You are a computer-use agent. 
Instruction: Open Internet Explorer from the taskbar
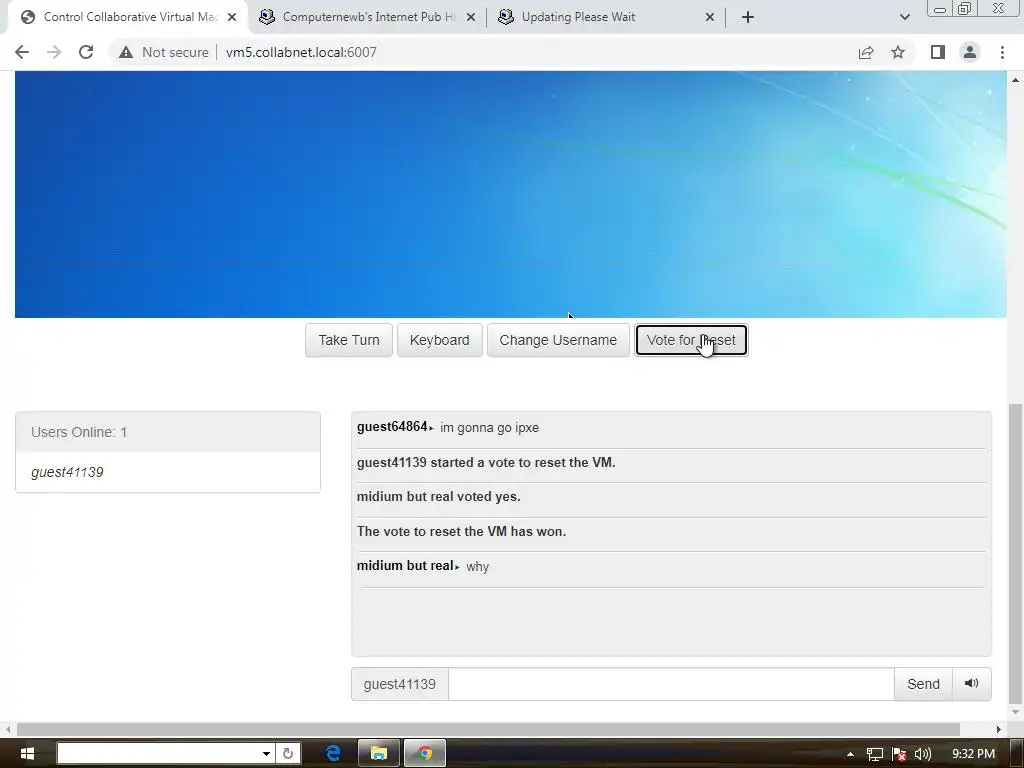(x=333, y=754)
